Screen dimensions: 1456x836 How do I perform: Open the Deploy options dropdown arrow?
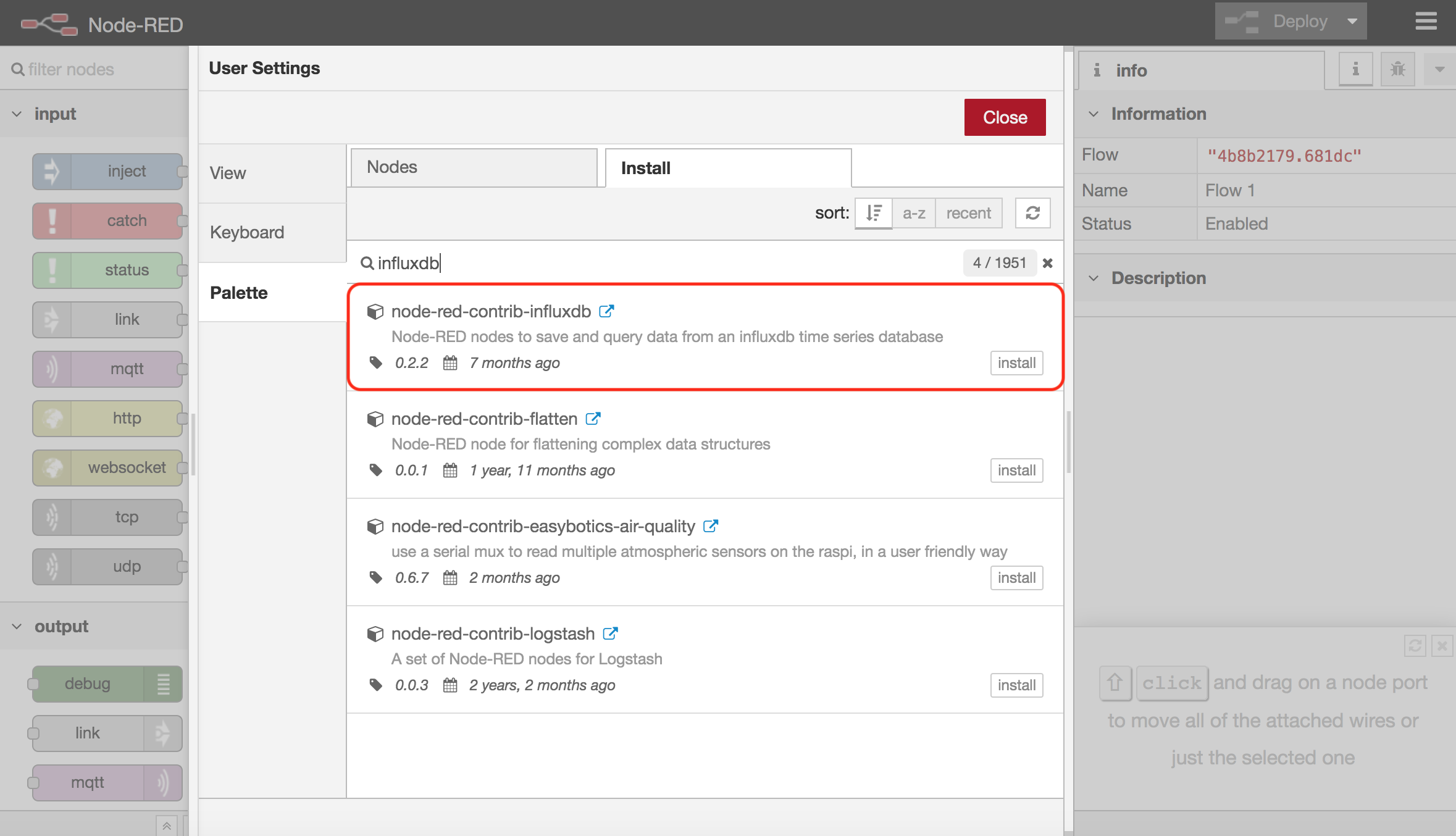pos(1352,22)
